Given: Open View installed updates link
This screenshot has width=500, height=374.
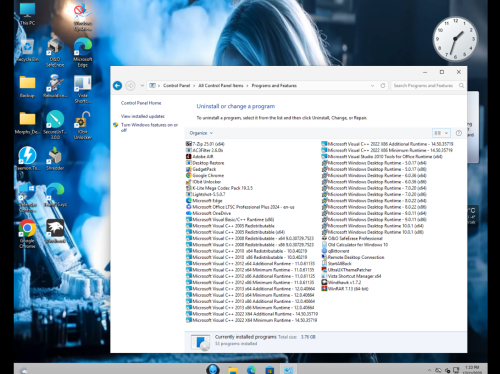Looking at the screenshot, I should [143, 116].
